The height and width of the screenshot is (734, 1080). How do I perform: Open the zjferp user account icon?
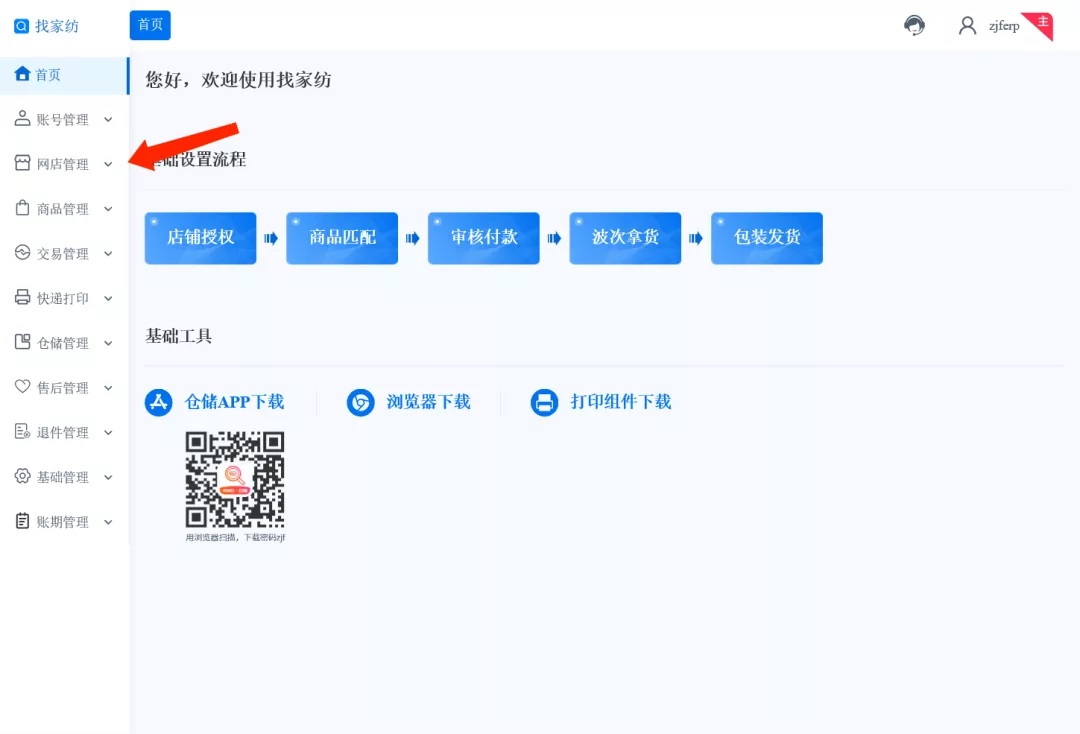(x=967, y=26)
